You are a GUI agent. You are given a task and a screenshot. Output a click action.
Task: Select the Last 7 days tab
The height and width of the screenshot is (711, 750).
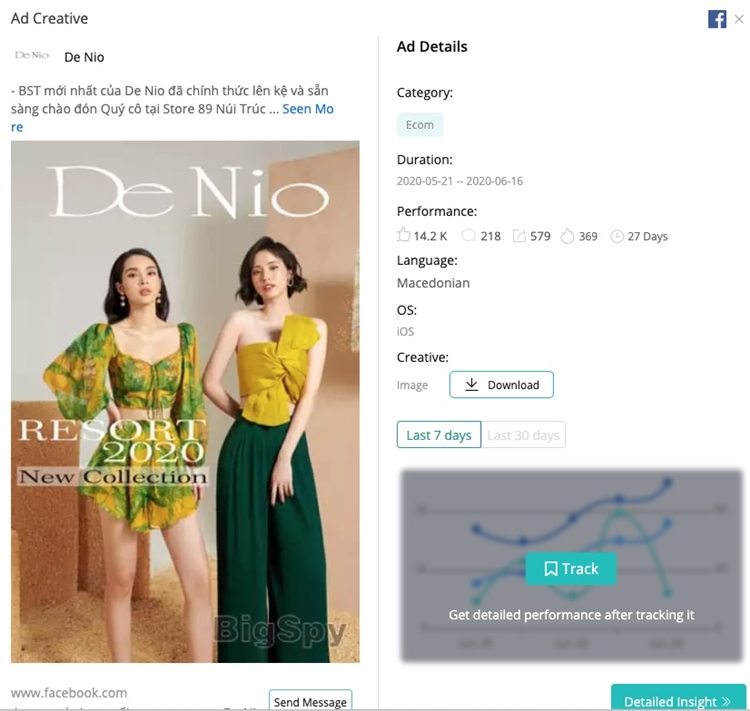439,435
